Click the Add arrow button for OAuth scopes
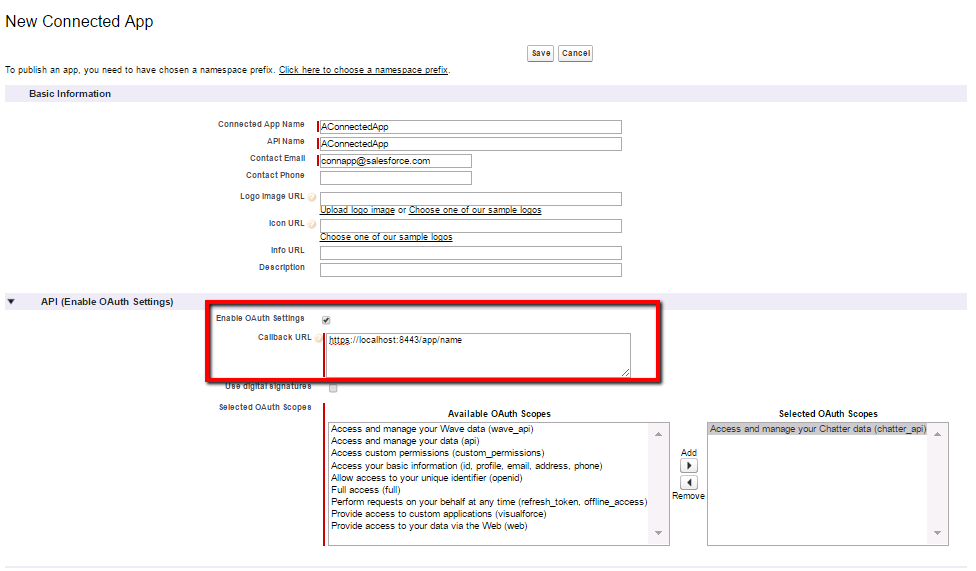Screen dimensions: 976x571 click(x=688, y=466)
